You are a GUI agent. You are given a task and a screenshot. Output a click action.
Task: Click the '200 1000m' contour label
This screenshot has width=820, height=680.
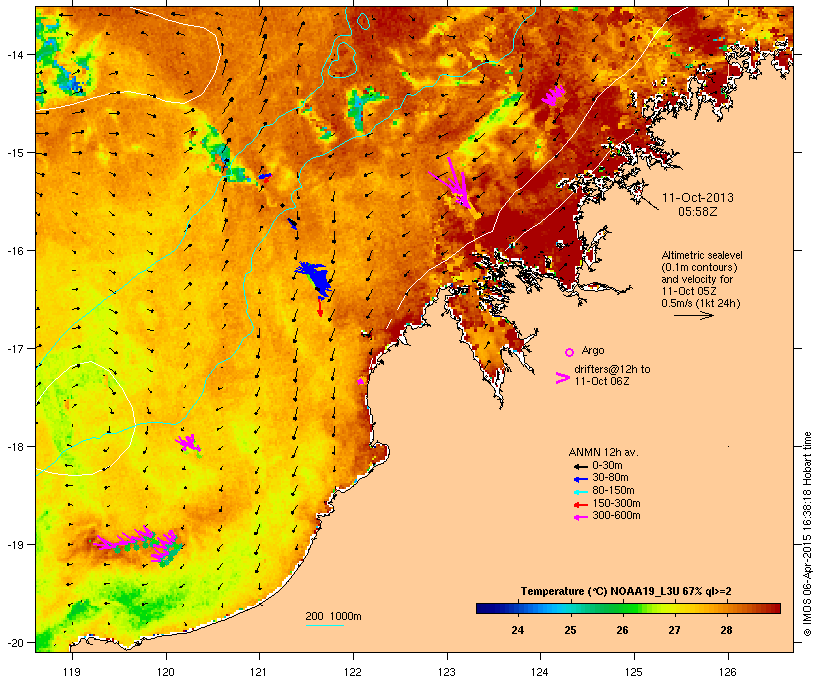click(x=333, y=616)
